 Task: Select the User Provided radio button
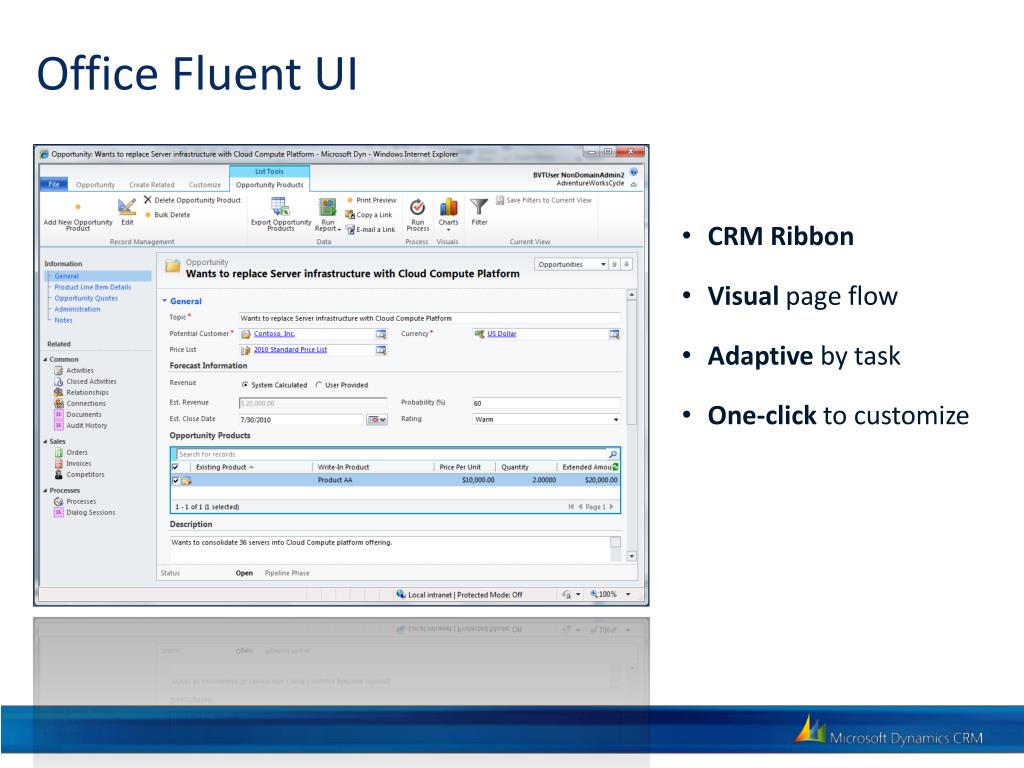click(319, 385)
